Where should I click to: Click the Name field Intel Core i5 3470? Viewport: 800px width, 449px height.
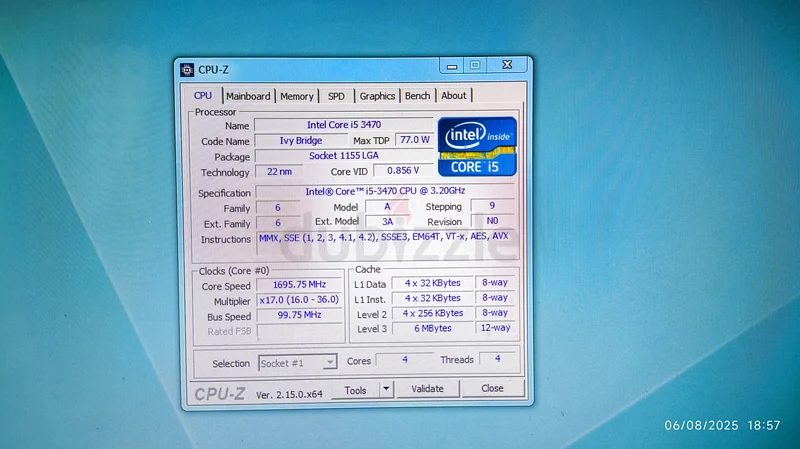click(344, 124)
